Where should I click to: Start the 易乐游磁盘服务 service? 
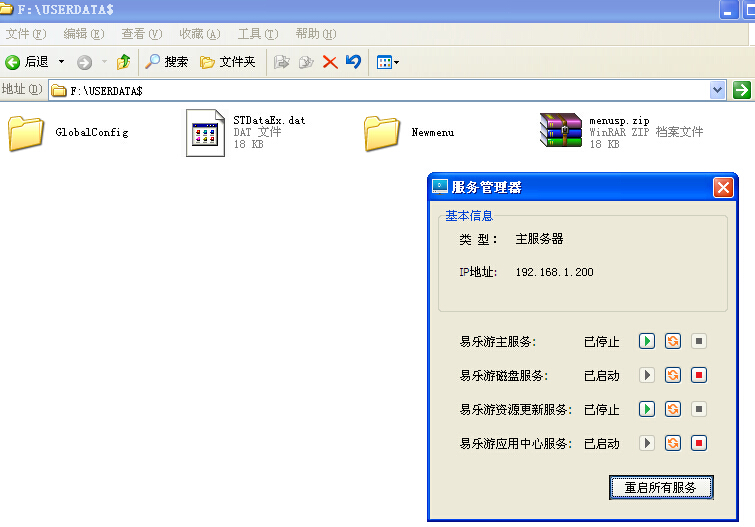coord(647,375)
